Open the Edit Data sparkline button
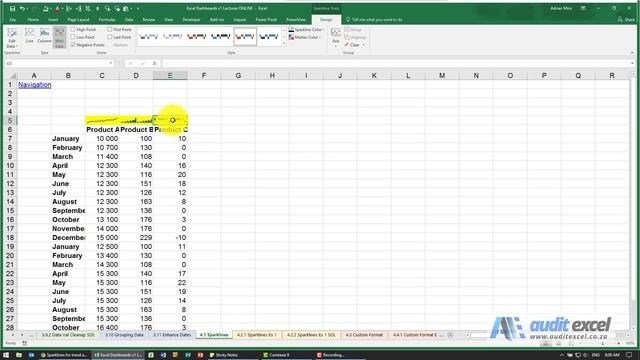Image resolution: width=640 pixels, height=360 pixels. coord(11,38)
